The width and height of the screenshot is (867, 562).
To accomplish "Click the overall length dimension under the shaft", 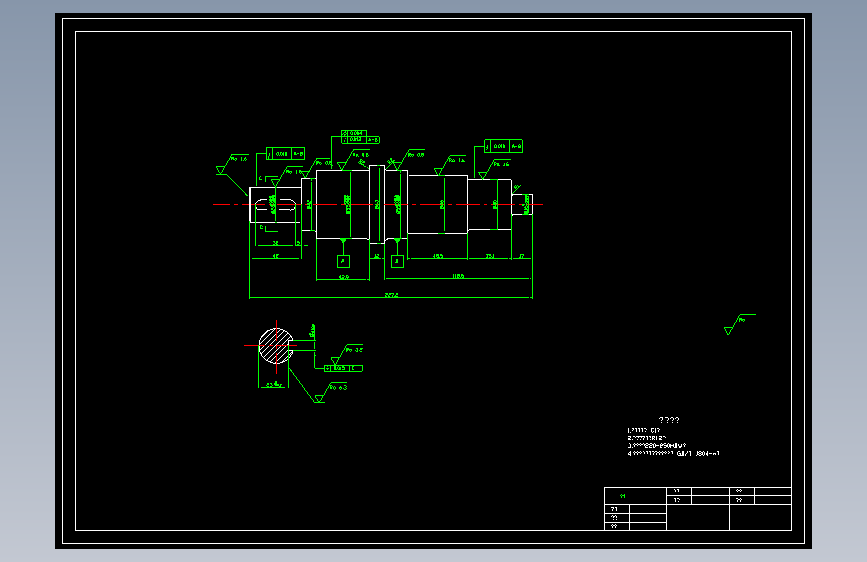I will click(x=391, y=296).
